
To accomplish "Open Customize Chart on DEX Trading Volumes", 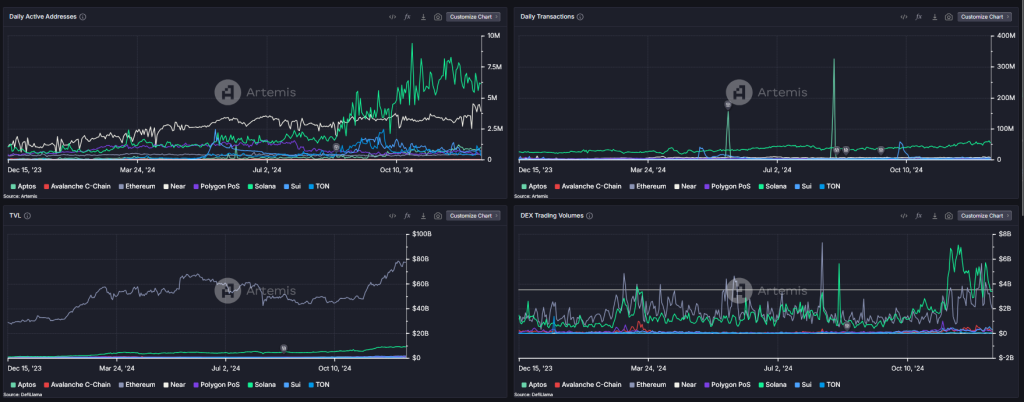I will coord(984,216).
